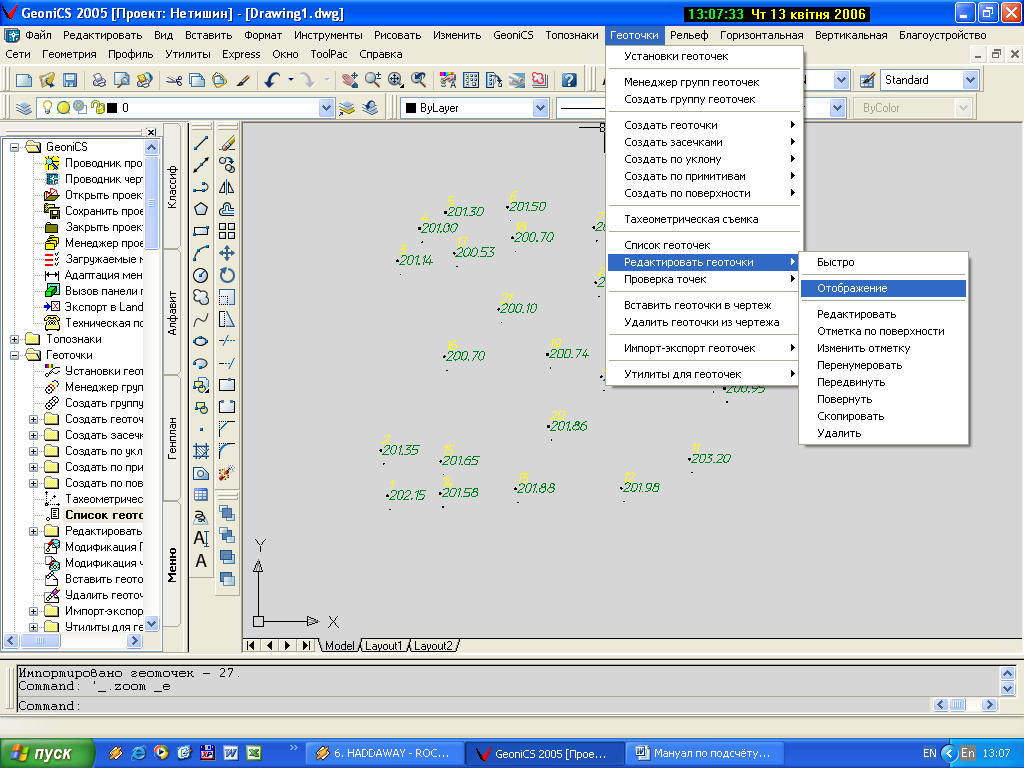This screenshot has height=768, width=1024.
Task: Open the Алфавит side tab
Action: click(172, 312)
